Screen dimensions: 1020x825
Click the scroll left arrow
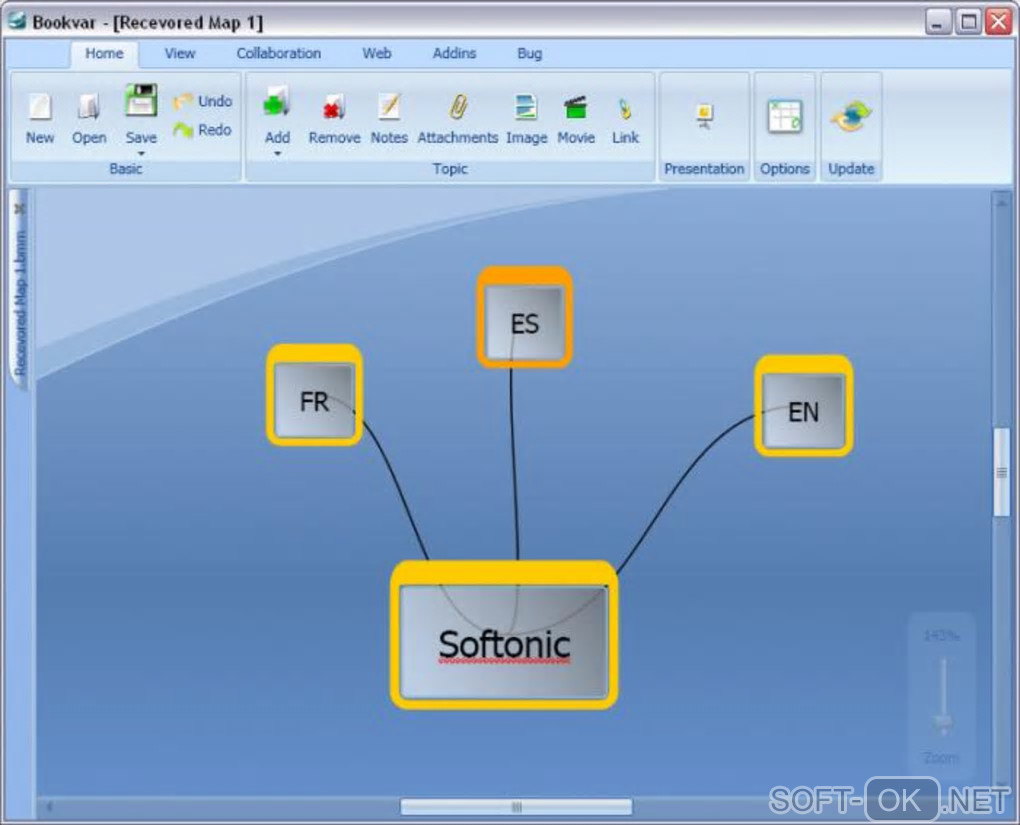tap(49, 807)
